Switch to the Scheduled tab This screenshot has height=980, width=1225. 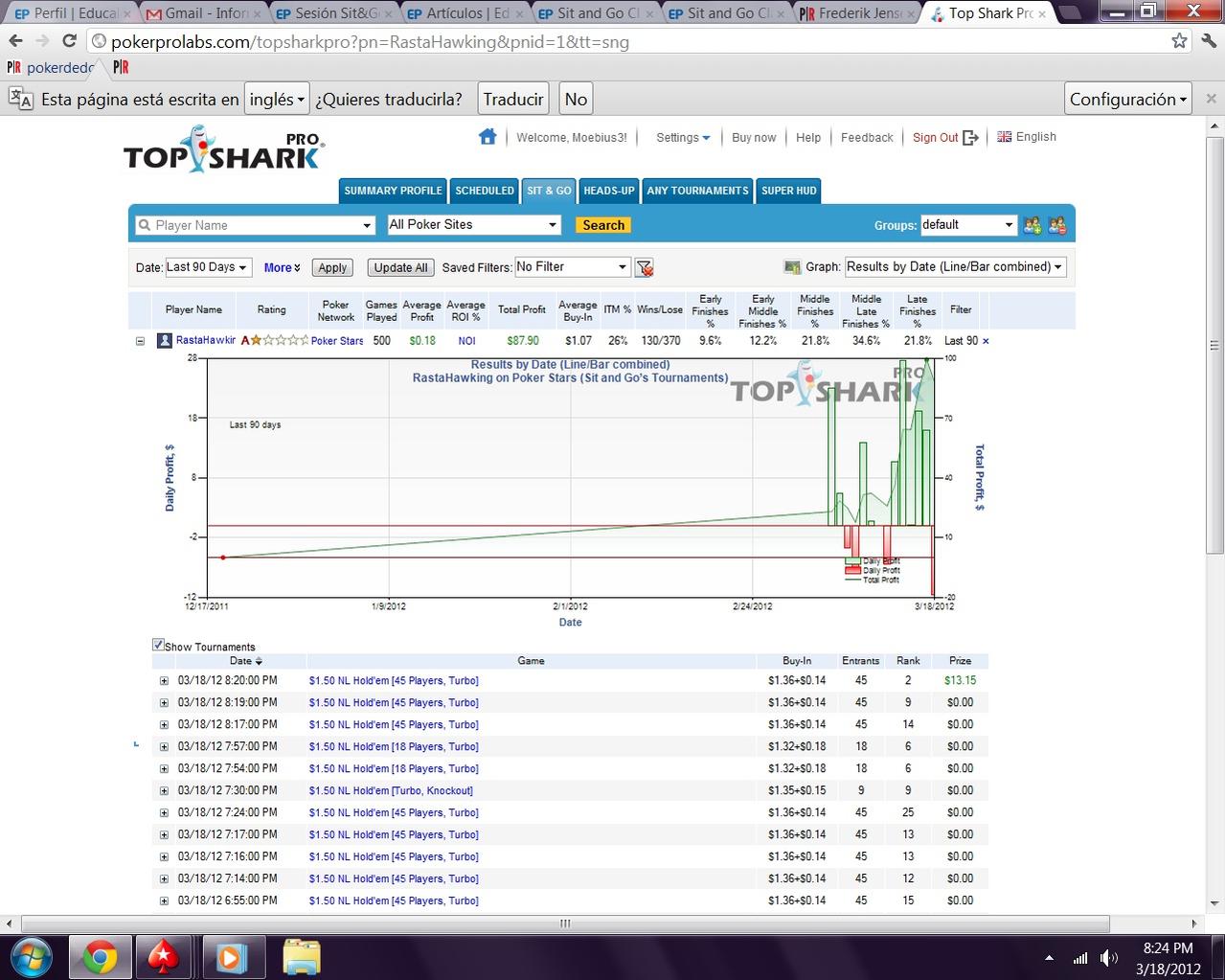pos(485,191)
